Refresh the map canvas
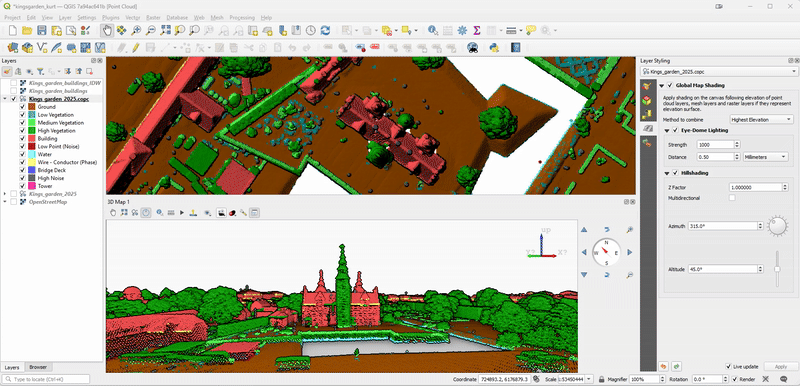The height and width of the screenshot is (386, 800). (325, 31)
